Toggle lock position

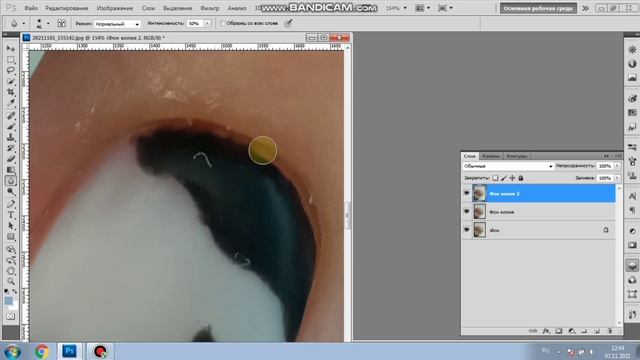click(512, 178)
